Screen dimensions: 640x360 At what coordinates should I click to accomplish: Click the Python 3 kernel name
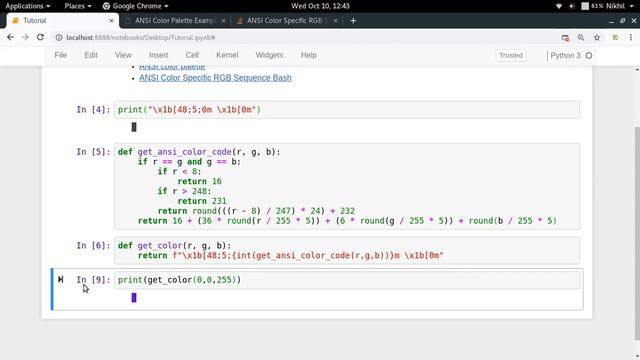pos(565,56)
